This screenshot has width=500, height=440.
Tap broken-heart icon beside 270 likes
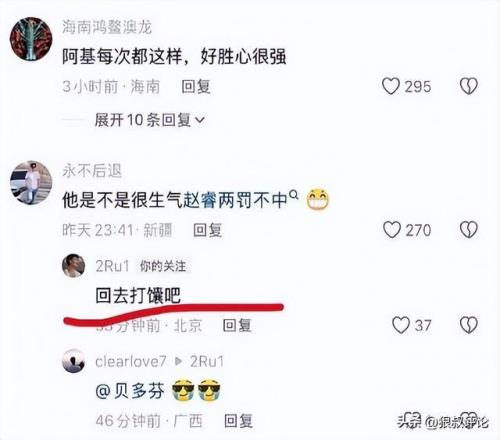[x=469, y=230]
